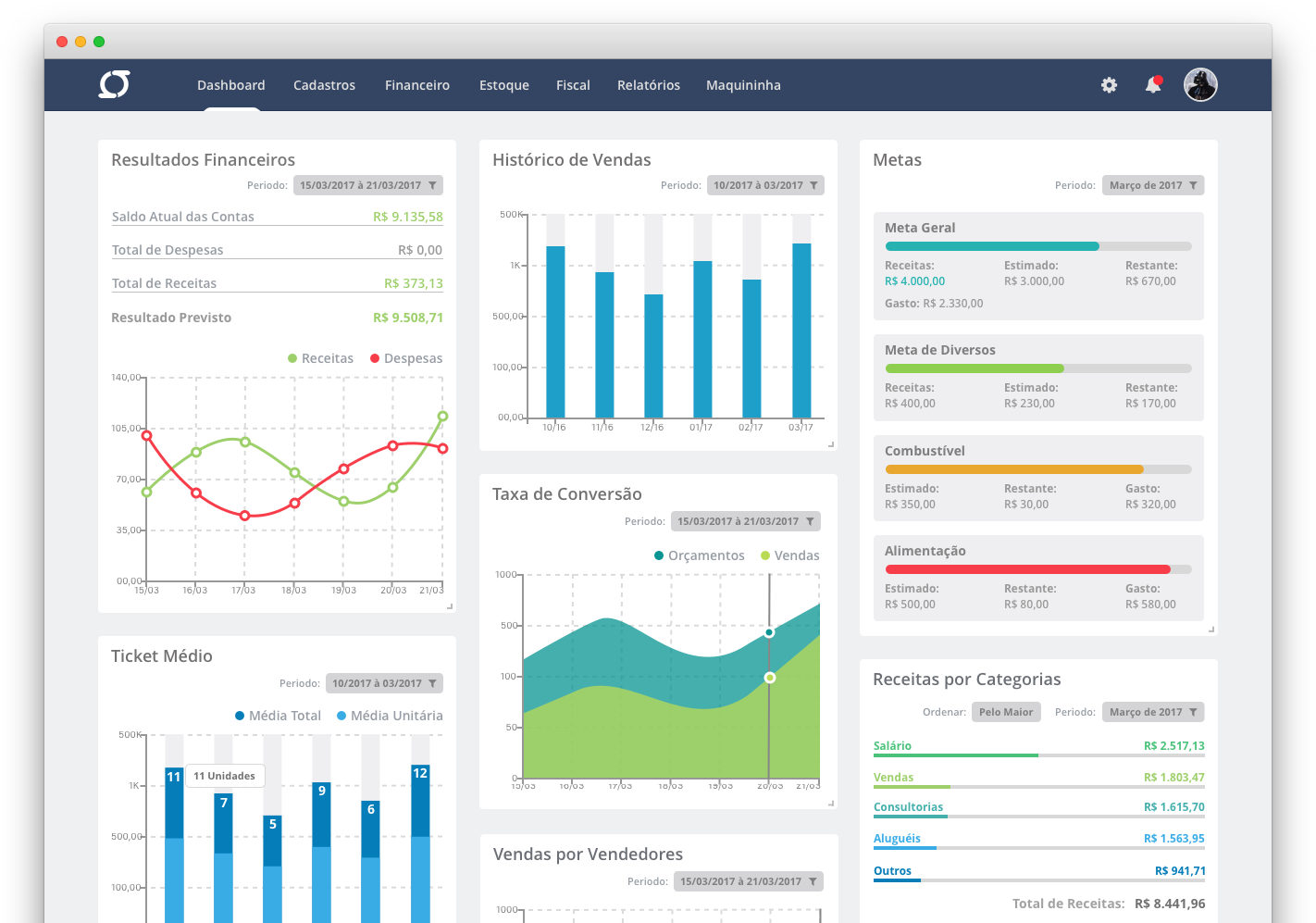Open the Relatórios menu item
Screen dimensions: 1316x923
click(x=648, y=85)
